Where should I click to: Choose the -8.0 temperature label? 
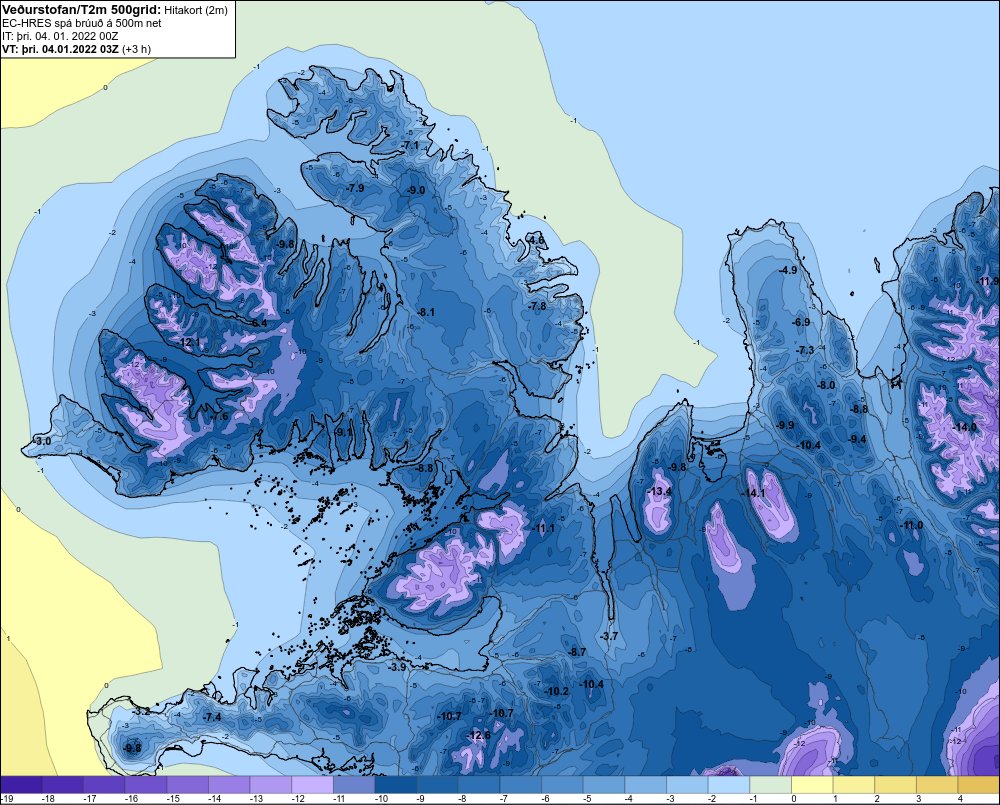coord(826,385)
